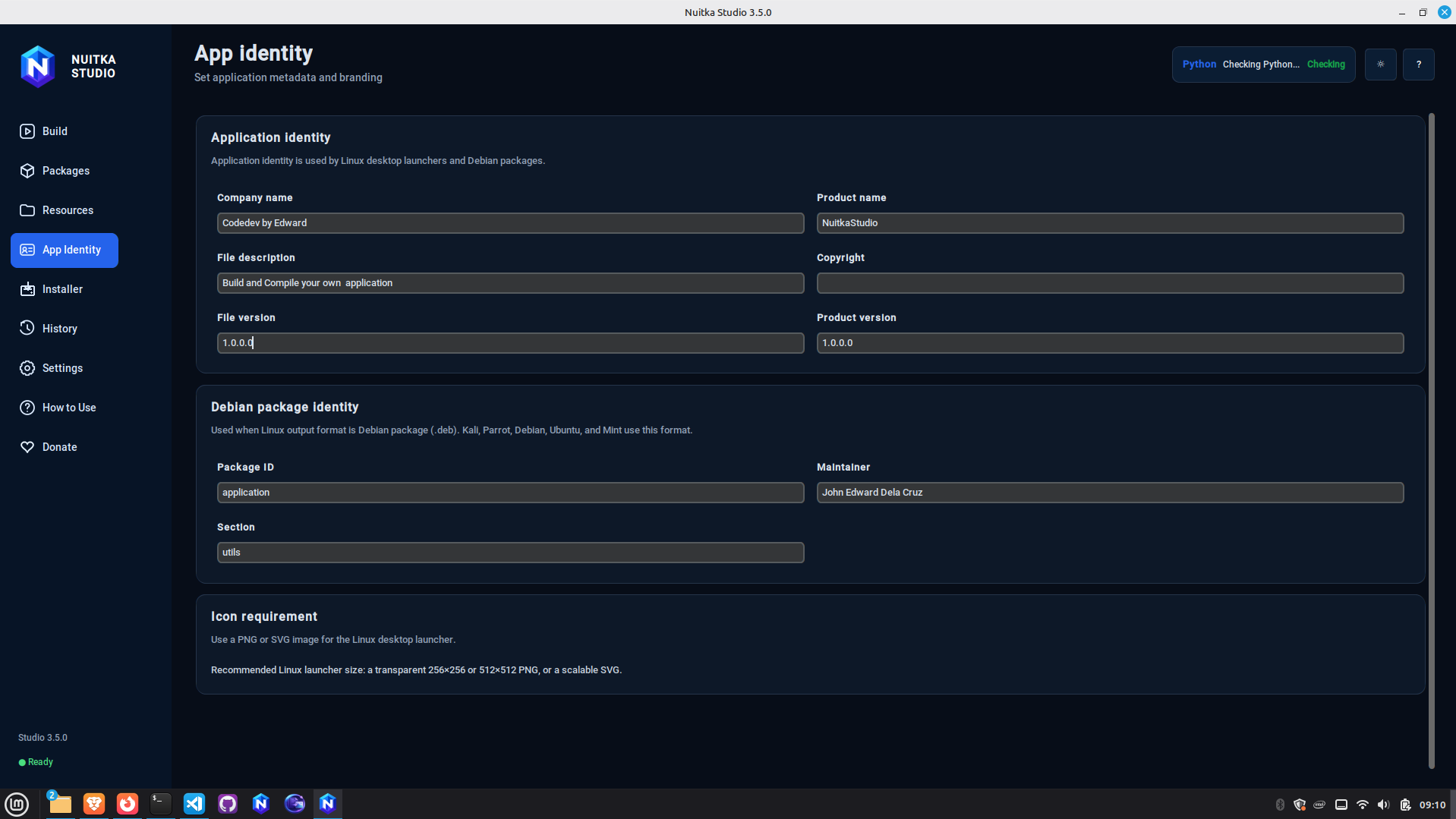
Task: Click the question mark help button
Action: [x=1418, y=65]
